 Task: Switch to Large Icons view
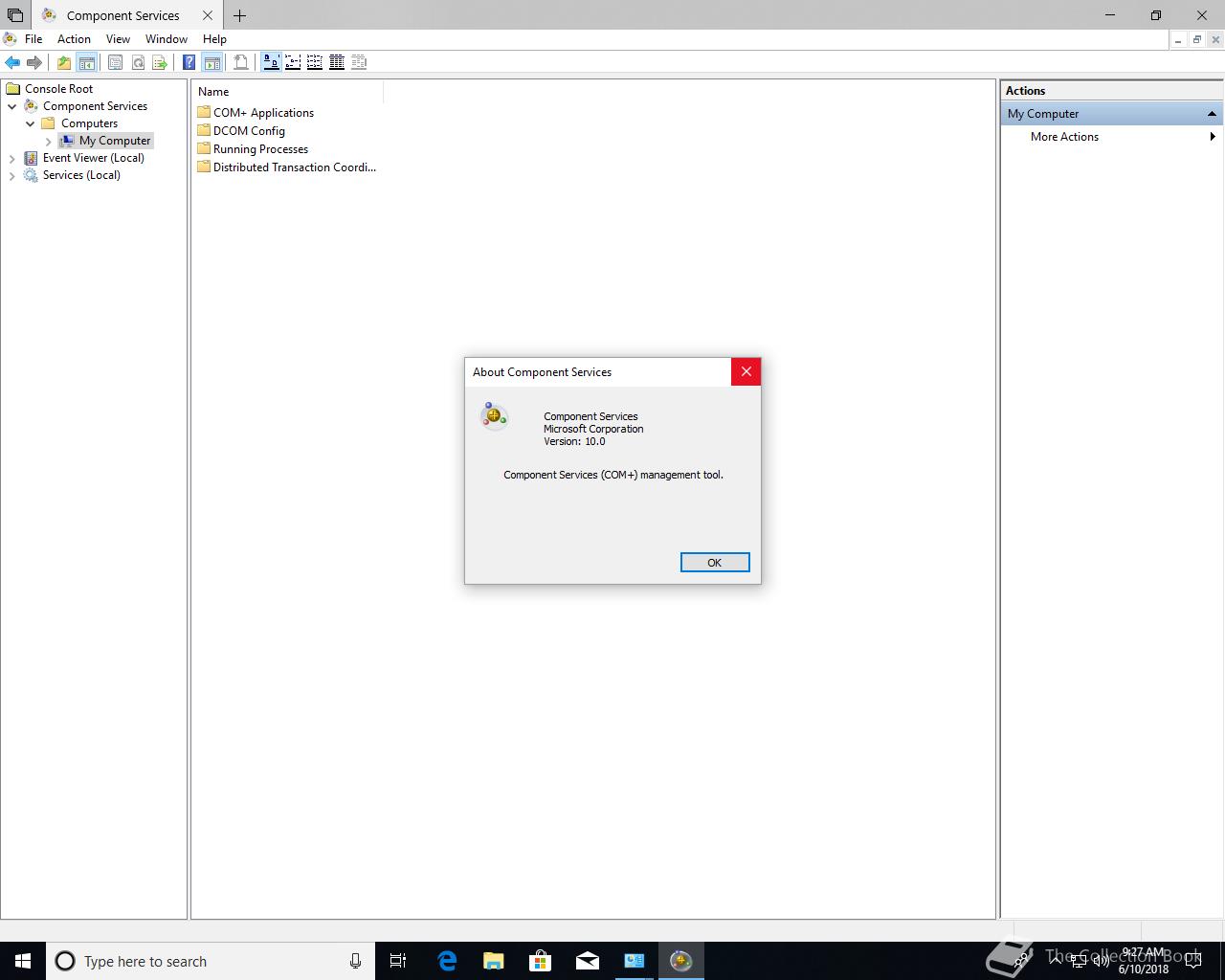[271, 62]
